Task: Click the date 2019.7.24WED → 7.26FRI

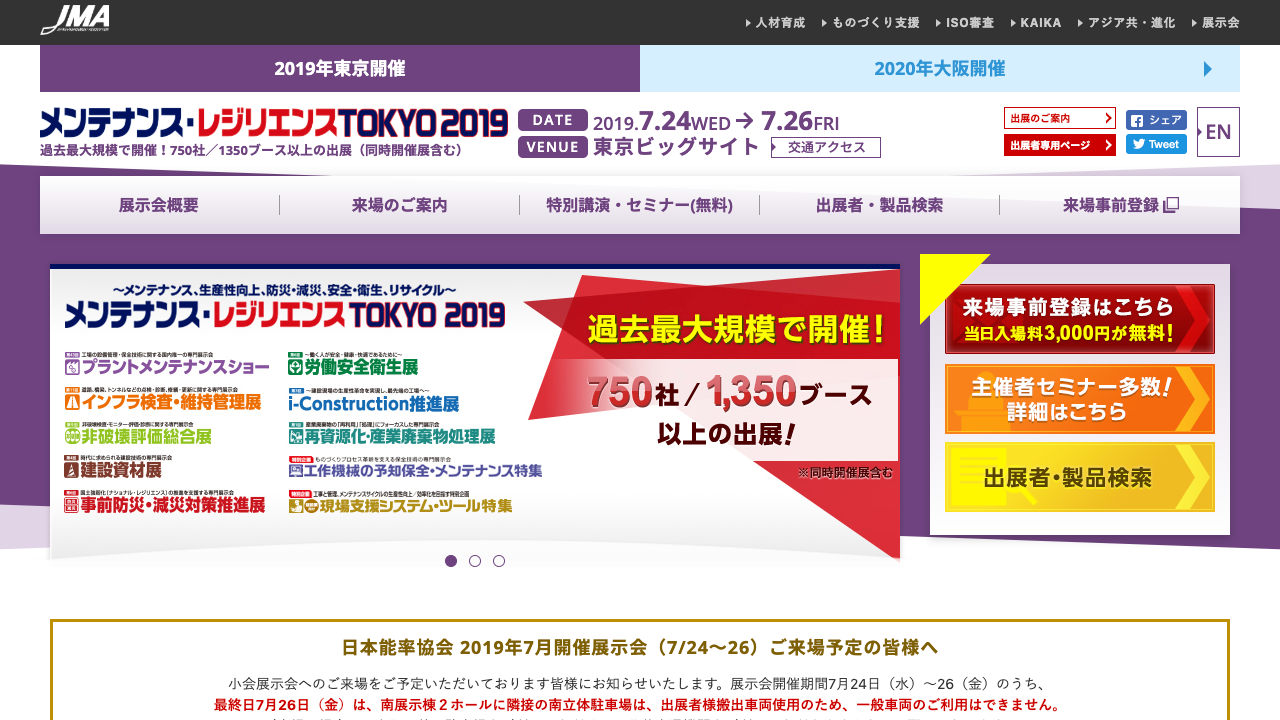Action: click(716, 121)
